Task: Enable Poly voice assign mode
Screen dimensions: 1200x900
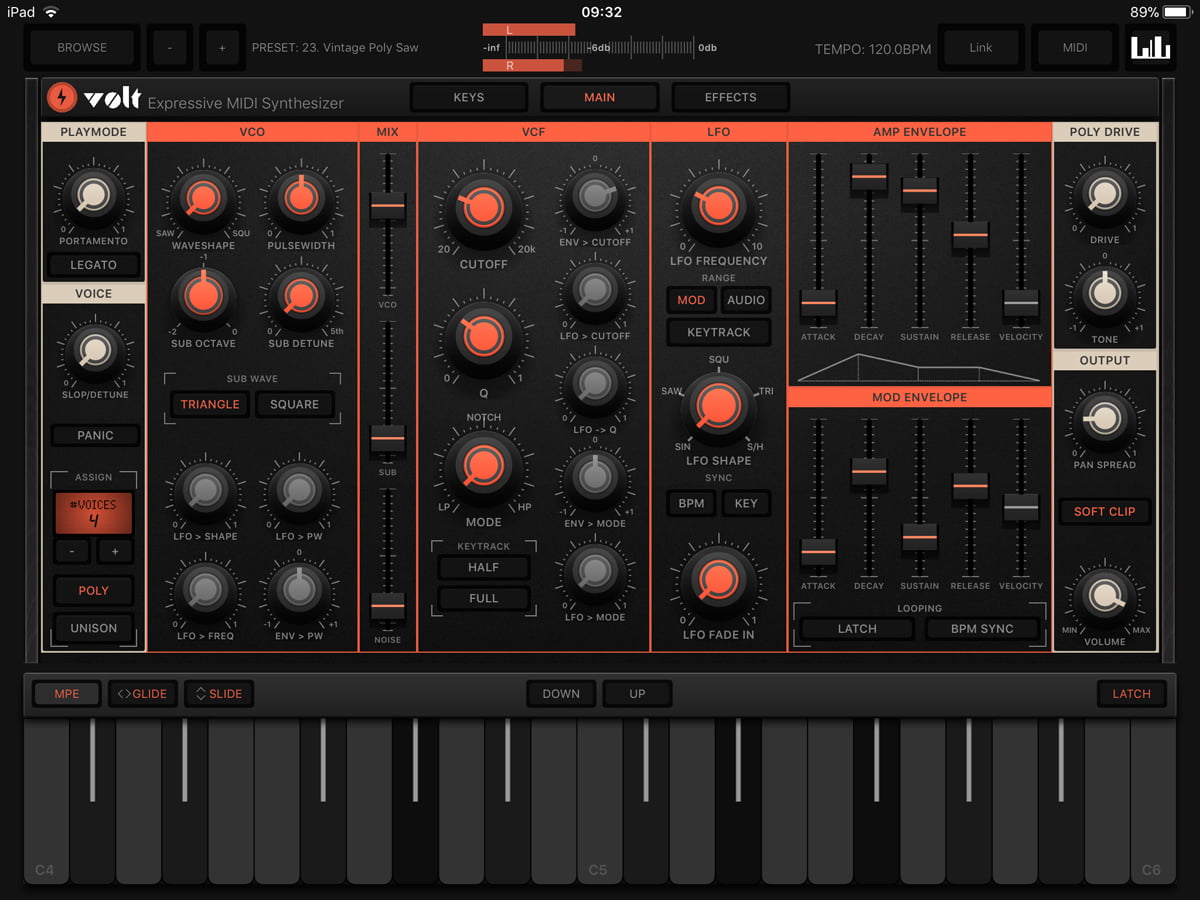Action: tap(93, 590)
